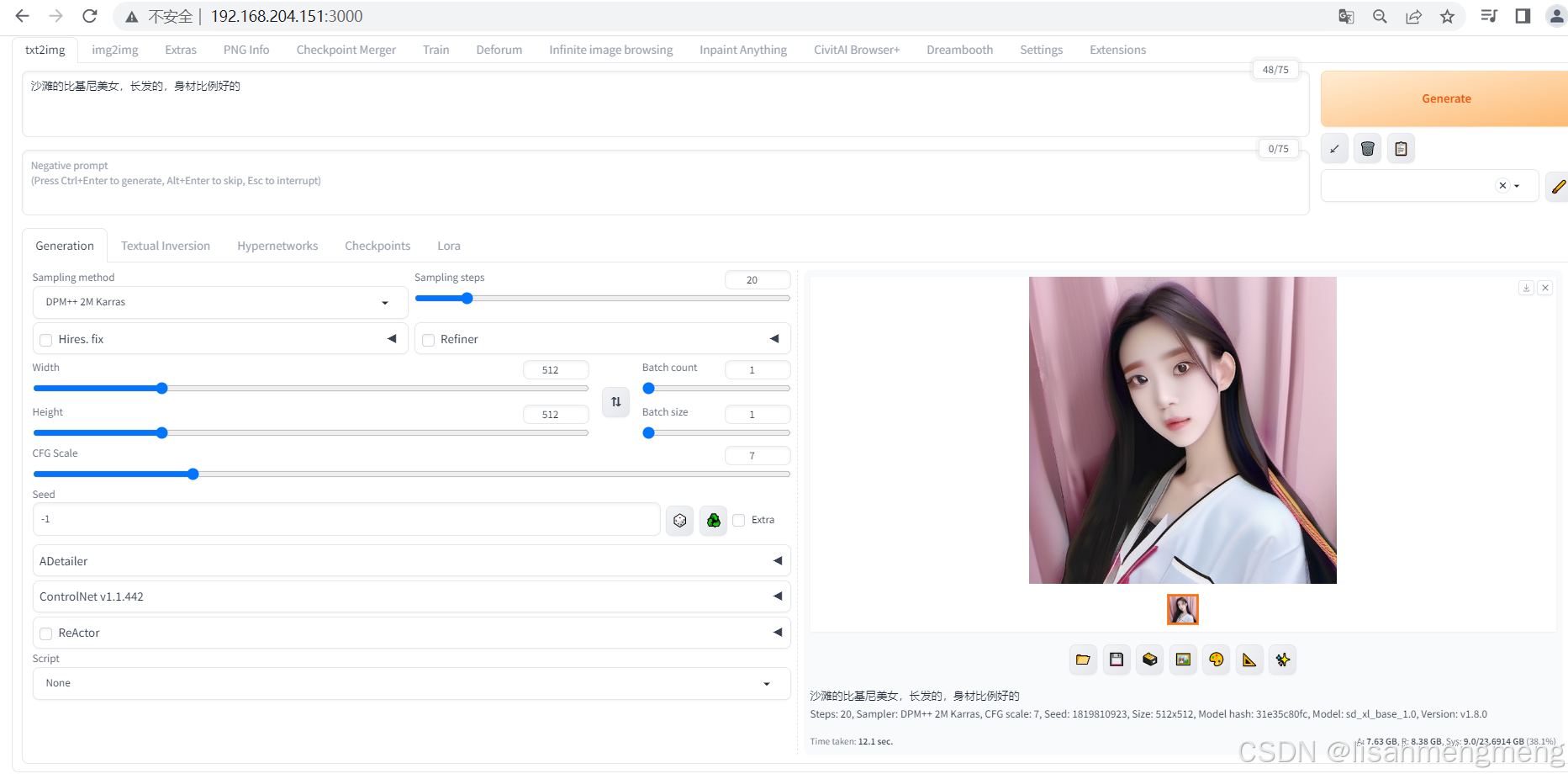Select the generated image thumbnail
The image size is (1568, 779).
(1183, 609)
